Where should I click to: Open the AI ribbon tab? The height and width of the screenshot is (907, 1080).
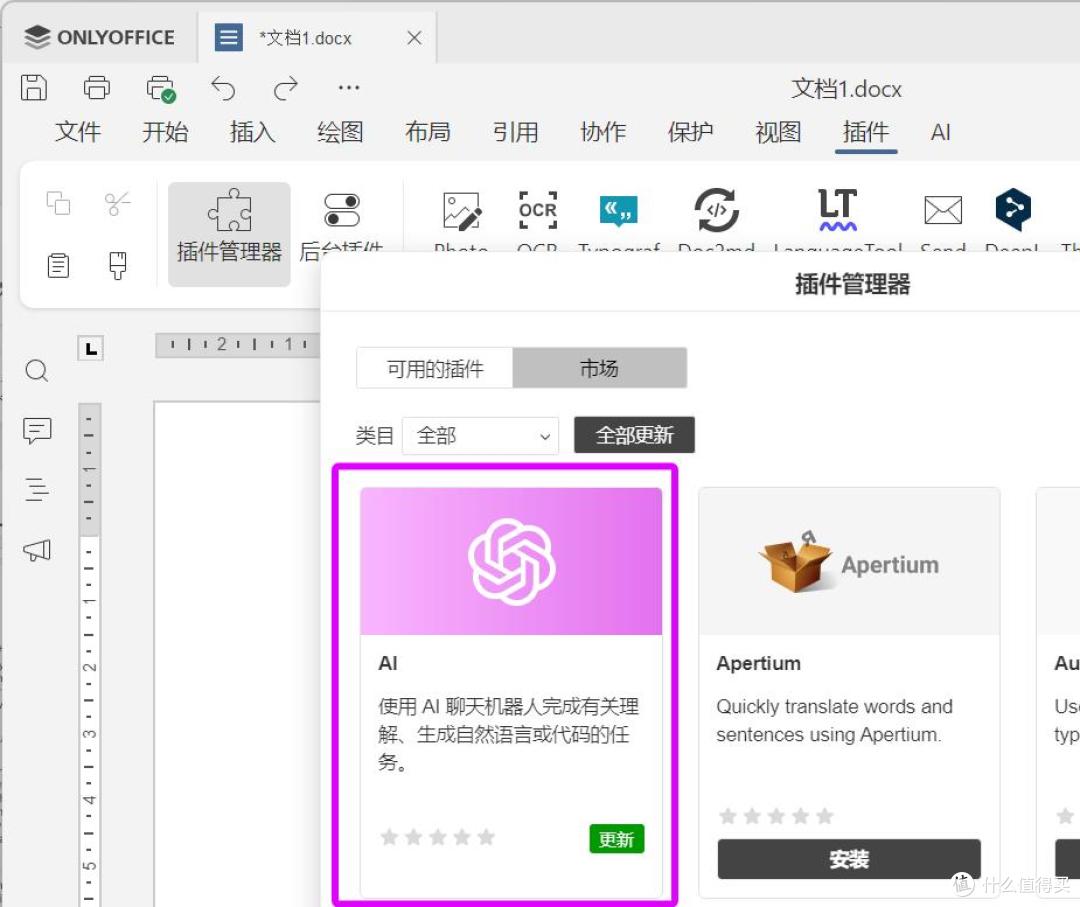[941, 132]
